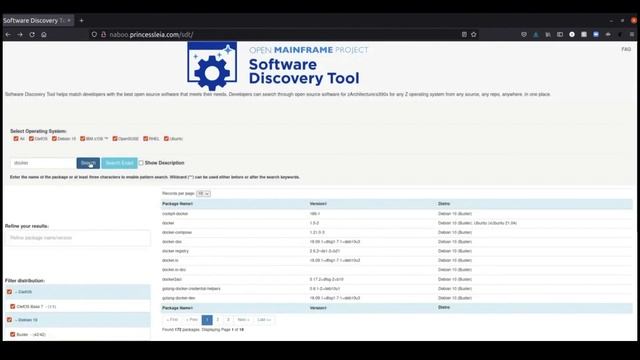
Task: Click docker-registry package name
Action: click(175, 251)
